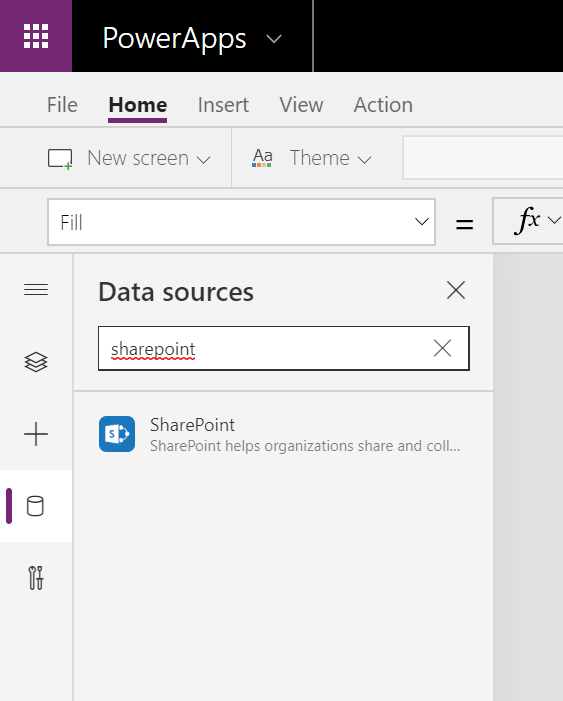Expand the fx chevron dropdown

(554, 220)
